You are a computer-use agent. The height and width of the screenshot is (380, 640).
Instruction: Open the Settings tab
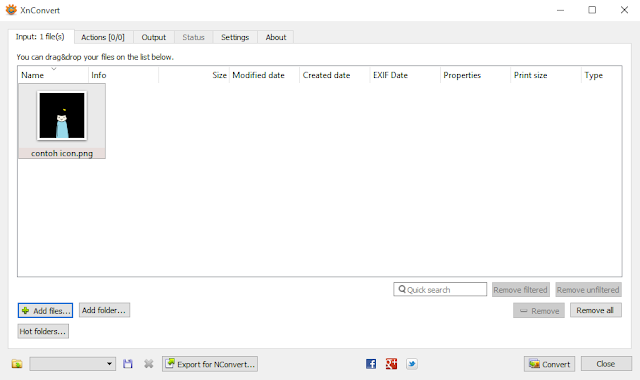point(235,37)
